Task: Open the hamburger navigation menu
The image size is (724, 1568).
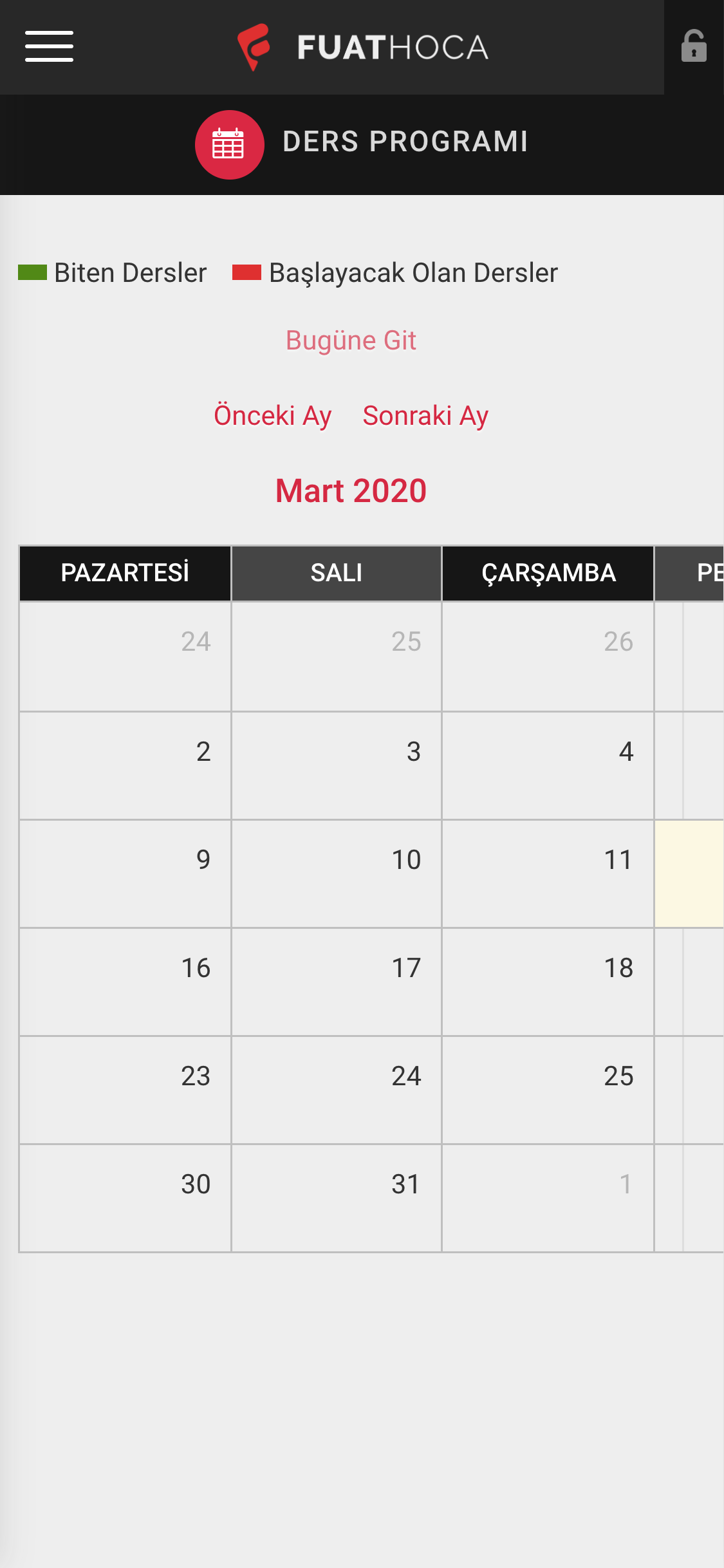Action: [49, 46]
